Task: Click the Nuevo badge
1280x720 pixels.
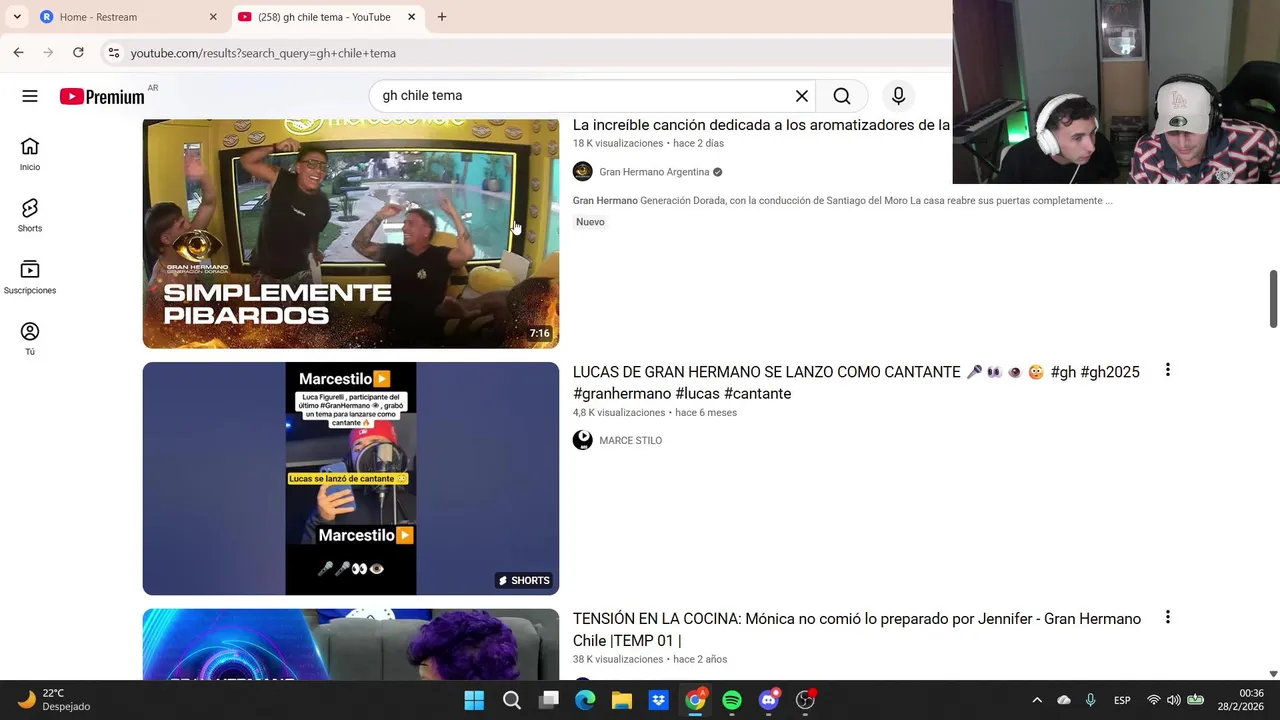Action: (590, 222)
